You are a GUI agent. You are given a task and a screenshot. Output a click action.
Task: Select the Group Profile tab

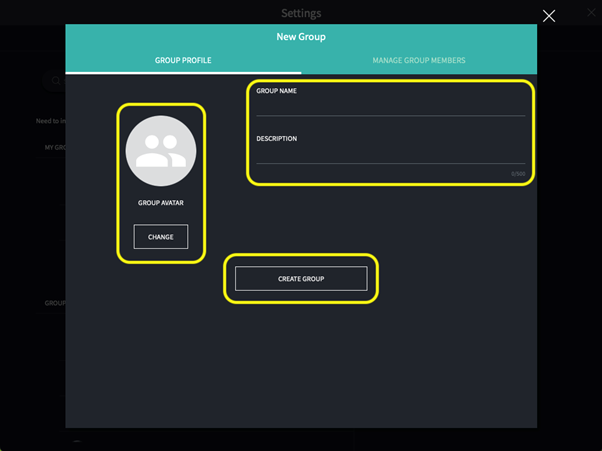(183, 61)
